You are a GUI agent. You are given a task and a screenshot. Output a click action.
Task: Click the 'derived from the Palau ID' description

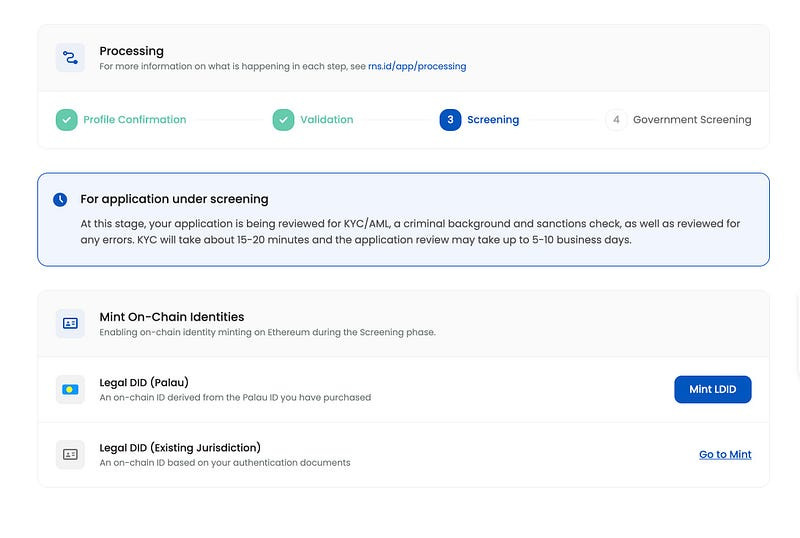coord(235,398)
